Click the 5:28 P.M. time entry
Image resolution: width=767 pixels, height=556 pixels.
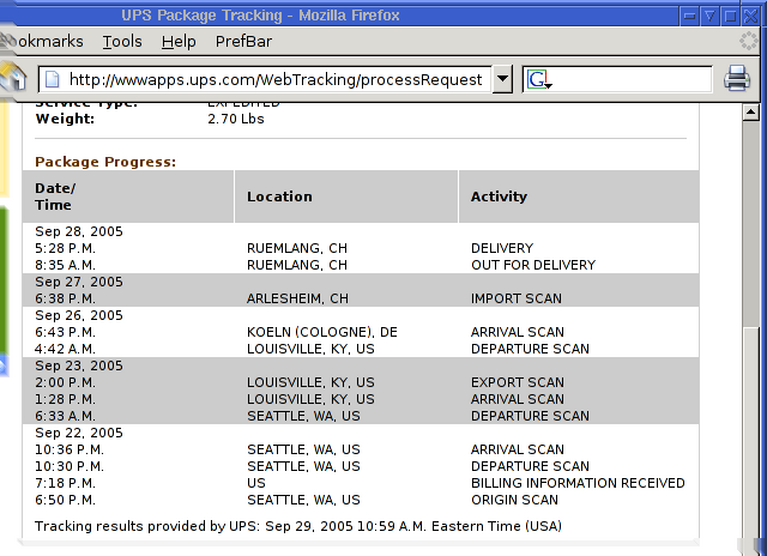(x=65, y=248)
